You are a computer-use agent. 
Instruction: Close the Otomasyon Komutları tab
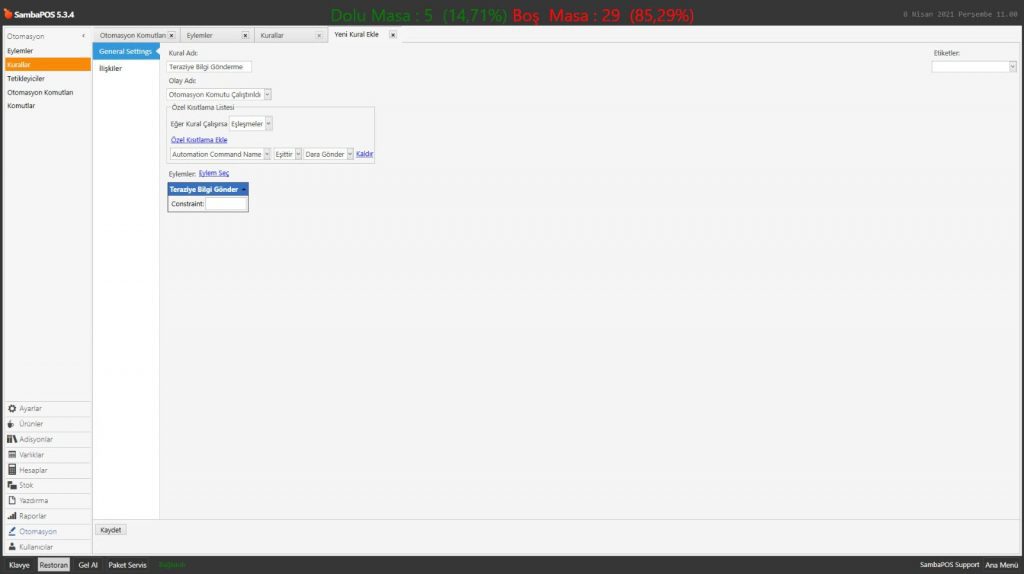171,35
